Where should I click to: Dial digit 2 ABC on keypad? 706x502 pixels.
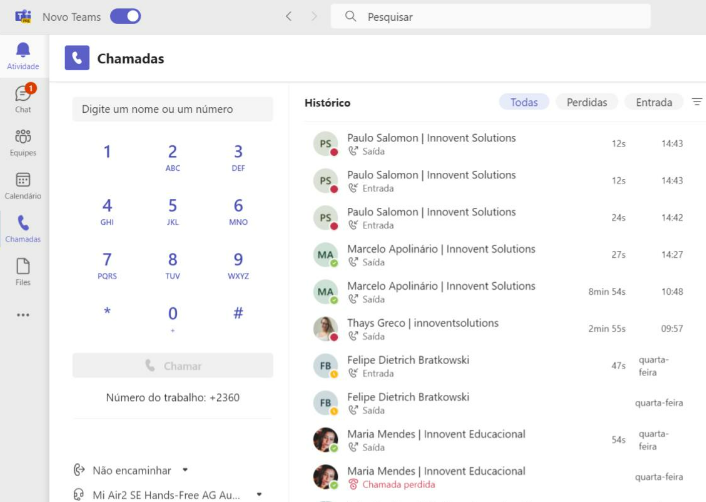click(x=173, y=158)
